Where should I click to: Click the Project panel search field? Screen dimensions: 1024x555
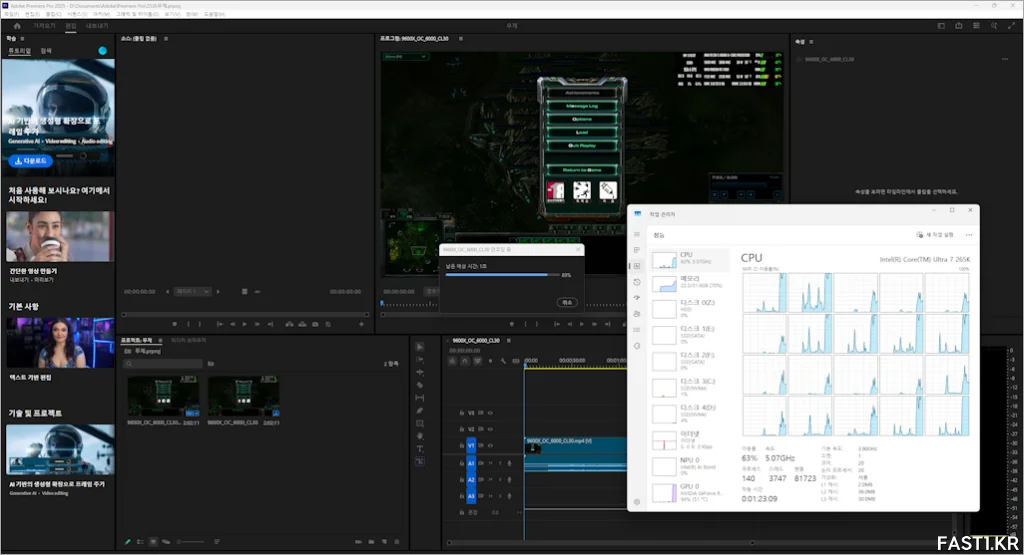tap(163, 364)
